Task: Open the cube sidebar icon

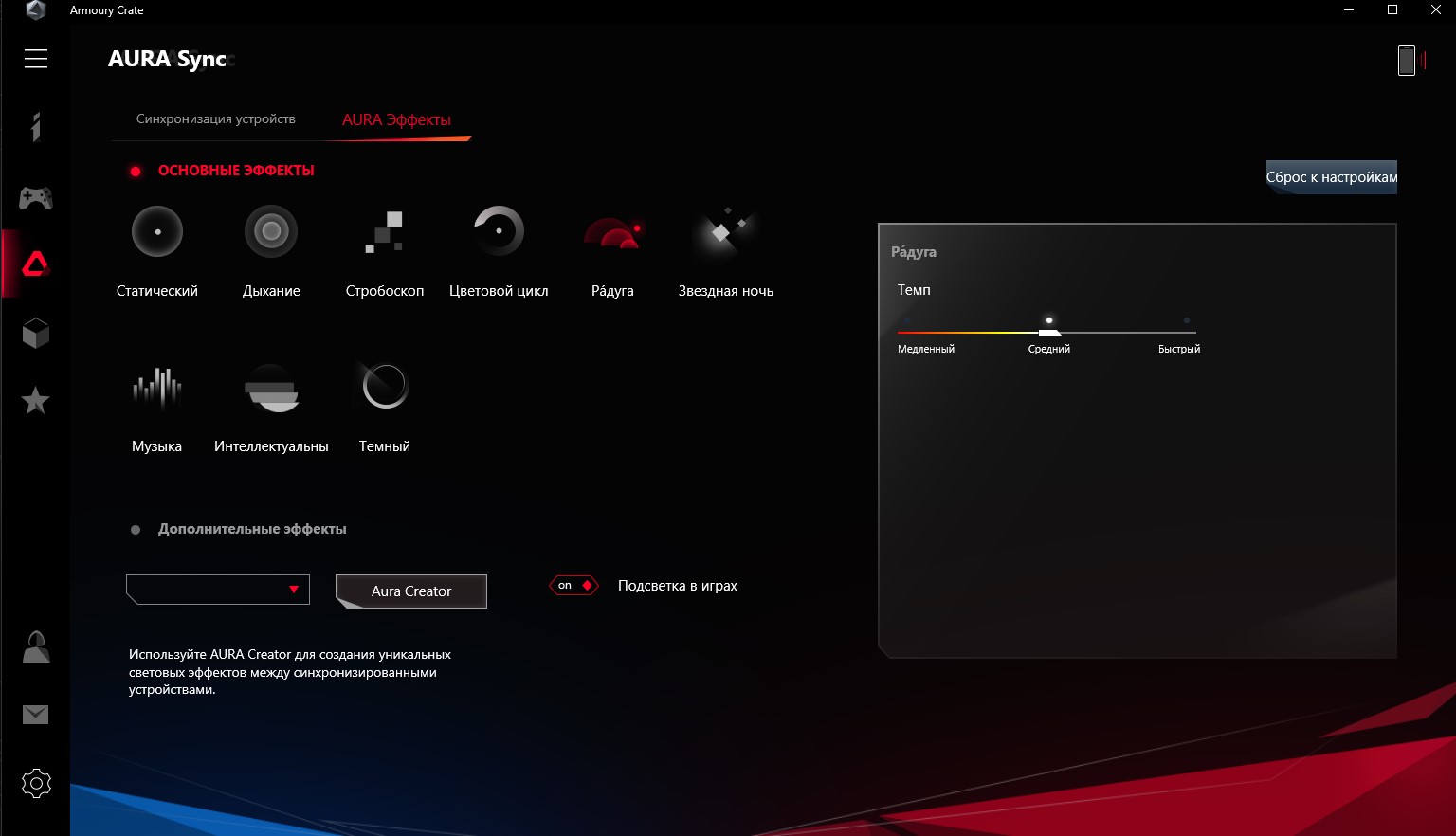Action: 36,333
